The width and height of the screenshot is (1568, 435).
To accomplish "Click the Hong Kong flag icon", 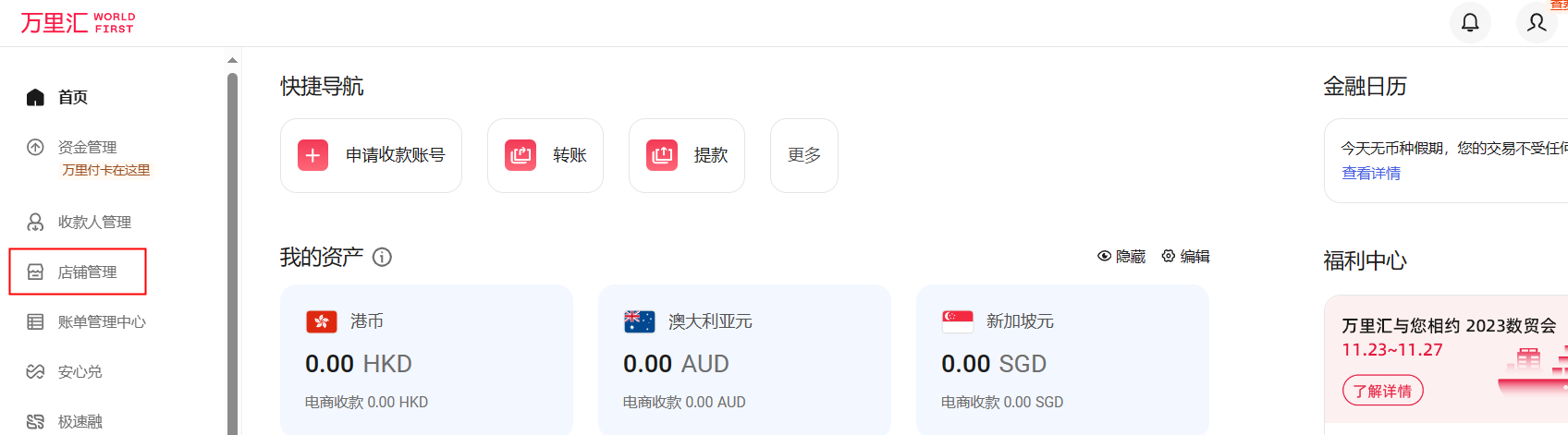I will (322, 321).
